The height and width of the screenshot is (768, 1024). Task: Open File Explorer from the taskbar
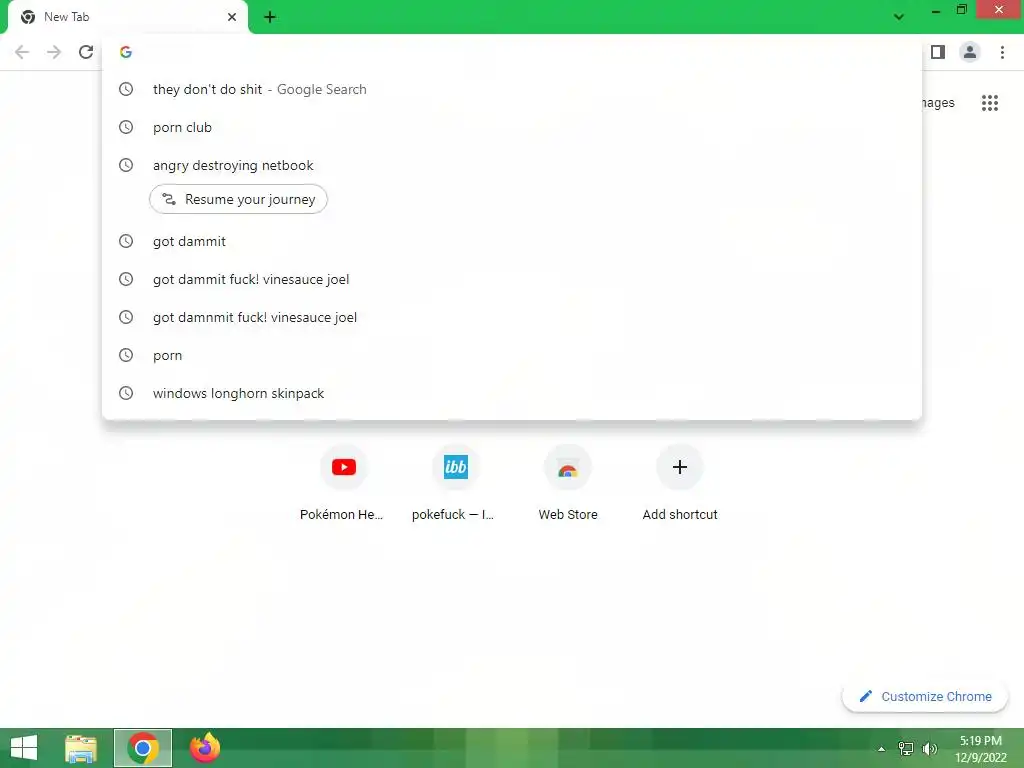pos(82,748)
